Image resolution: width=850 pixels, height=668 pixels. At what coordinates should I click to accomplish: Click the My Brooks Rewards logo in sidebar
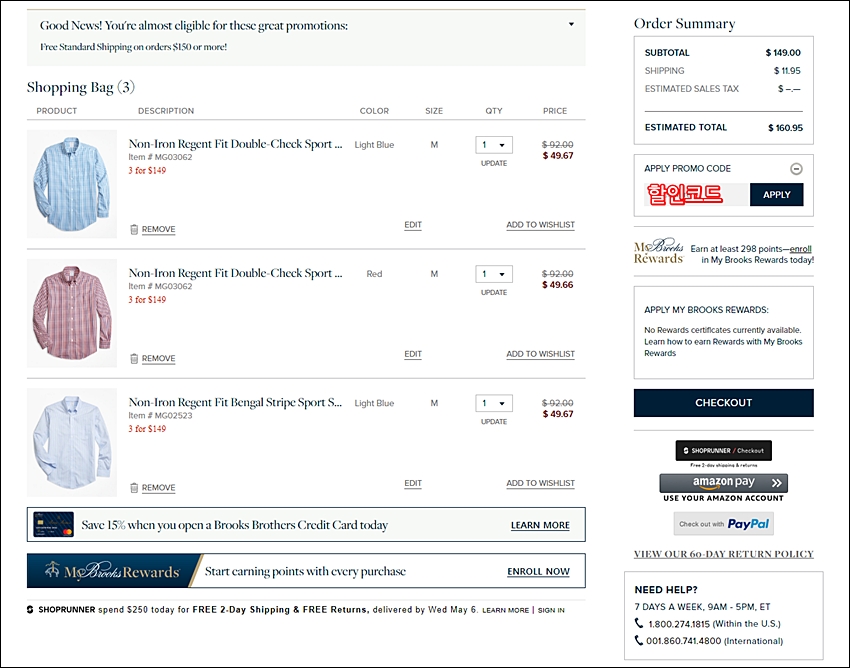pos(659,251)
